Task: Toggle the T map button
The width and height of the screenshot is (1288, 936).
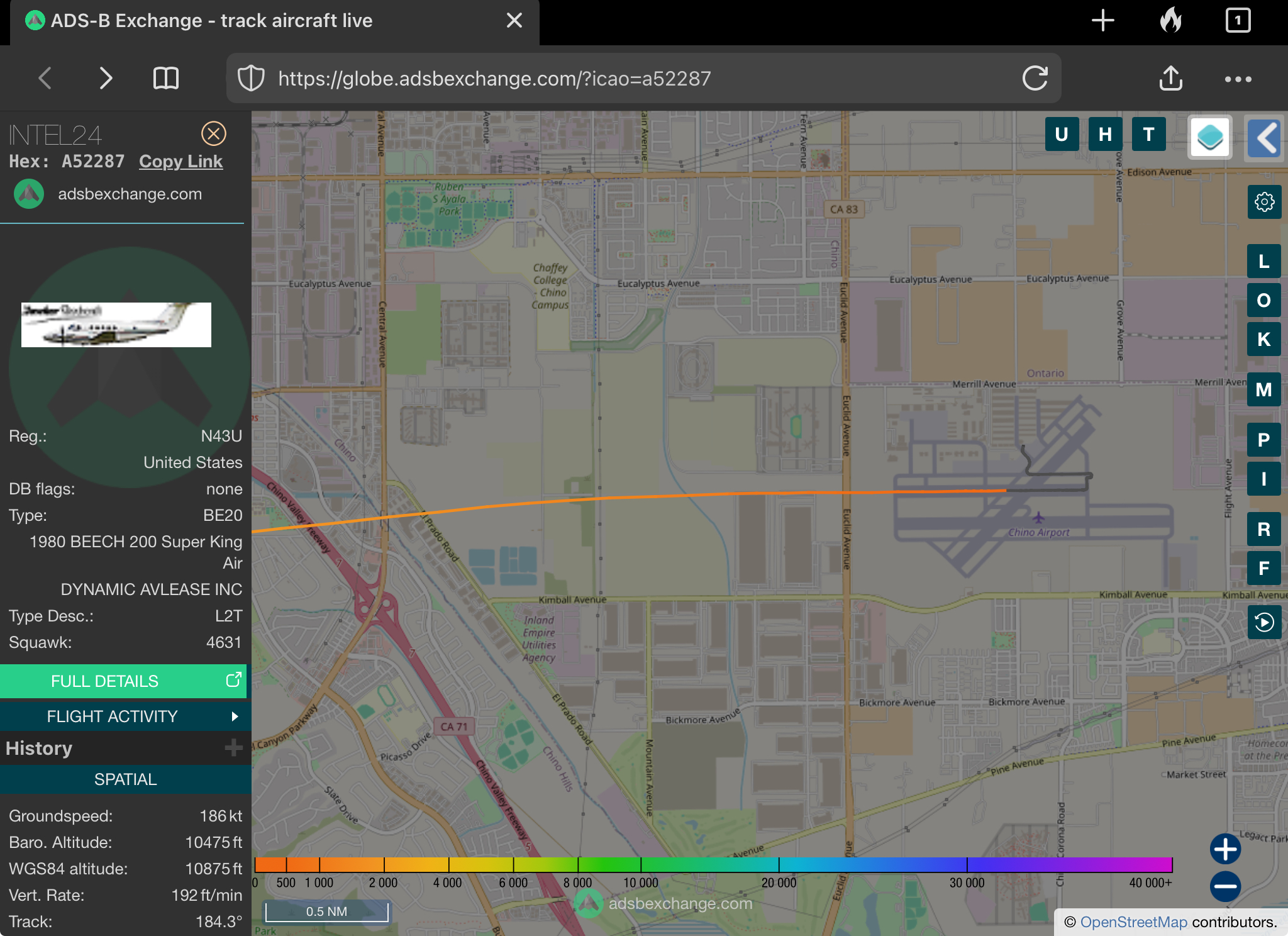Action: pos(1148,134)
